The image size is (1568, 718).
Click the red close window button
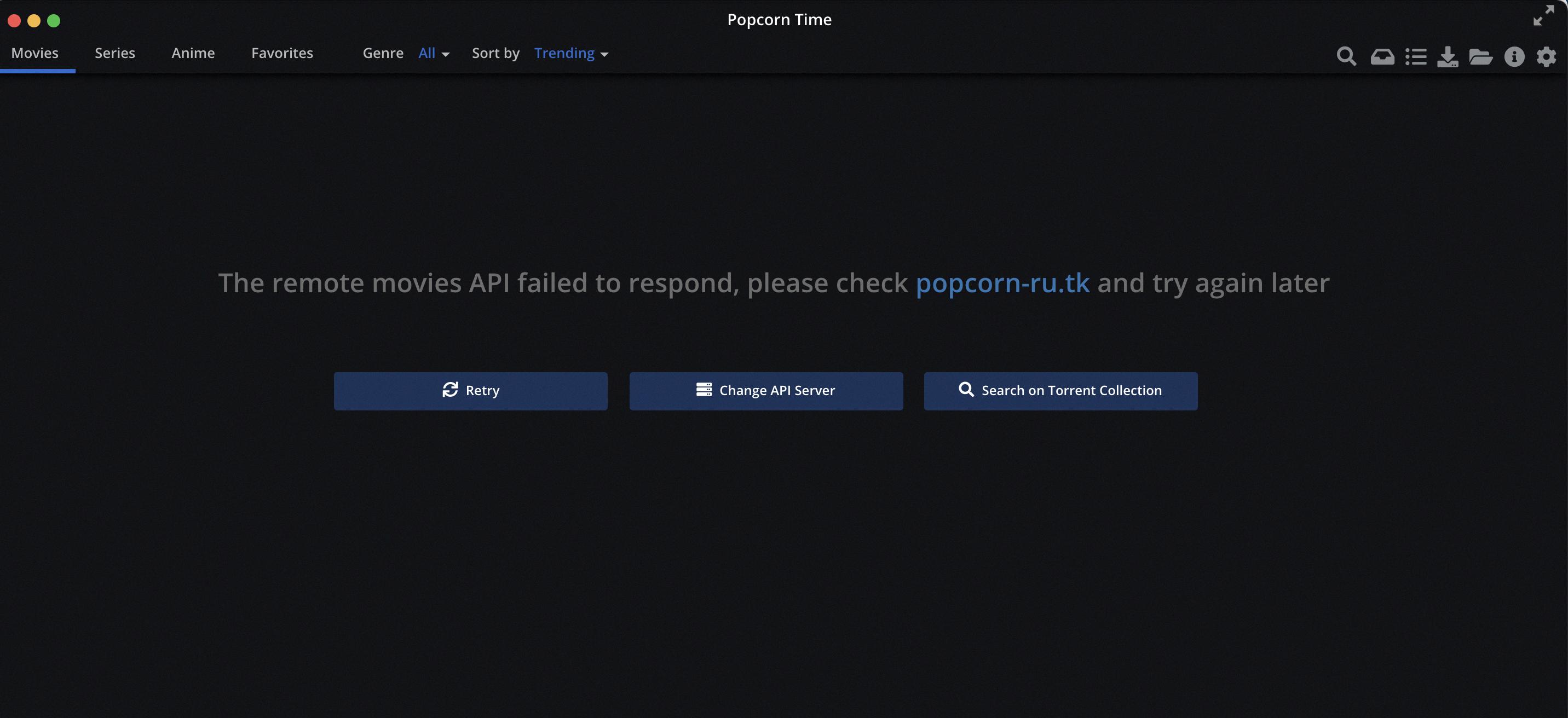tap(15, 21)
